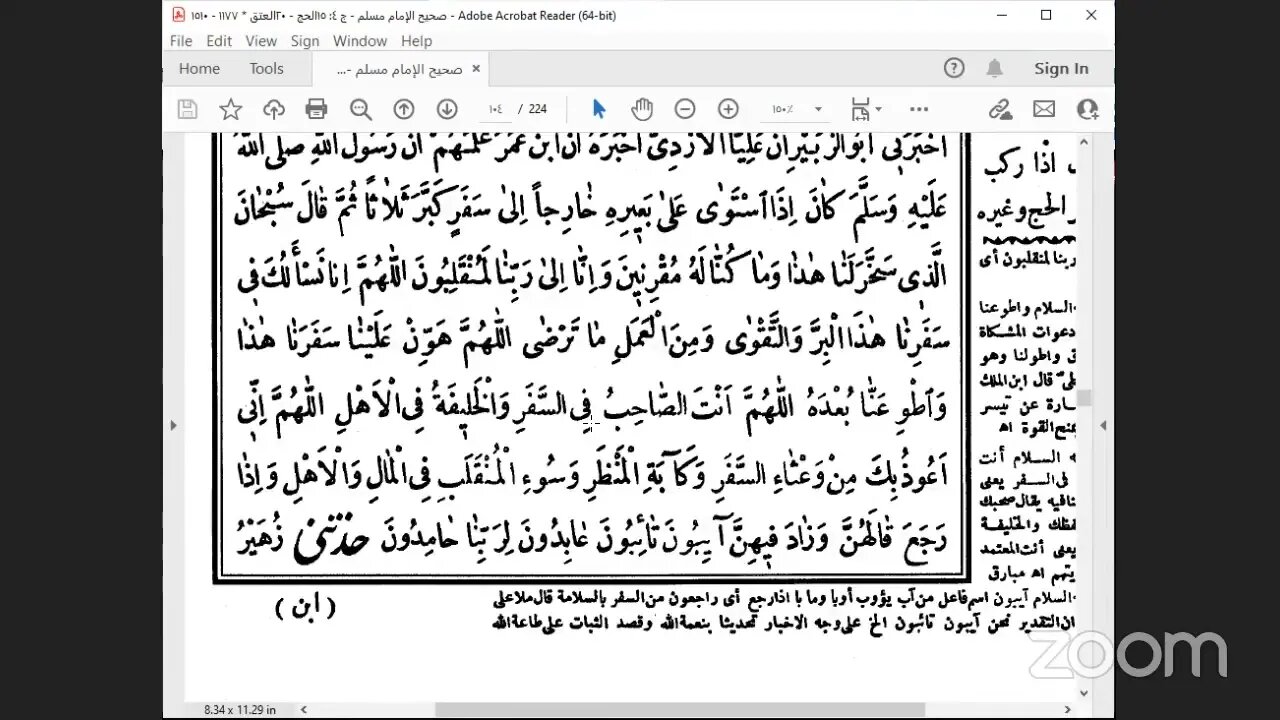The height and width of the screenshot is (720, 1280).
Task: Bookmark with the star icon
Action: point(230,109)
